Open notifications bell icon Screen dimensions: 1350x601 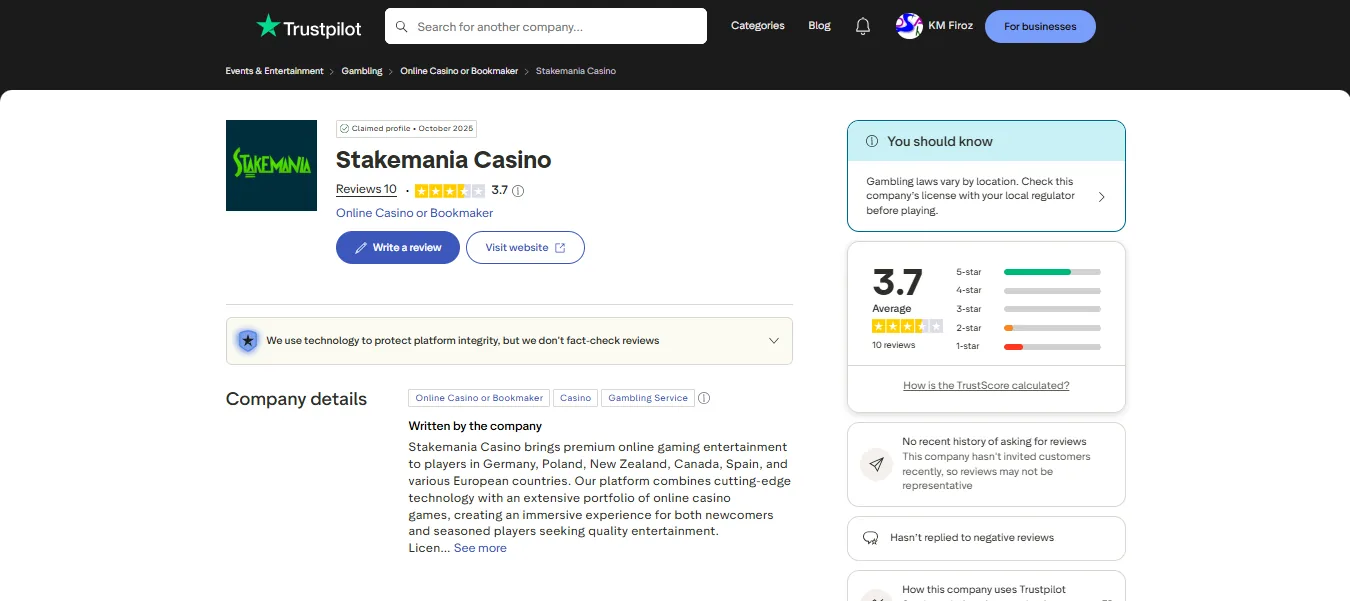[x=863, y=27]
